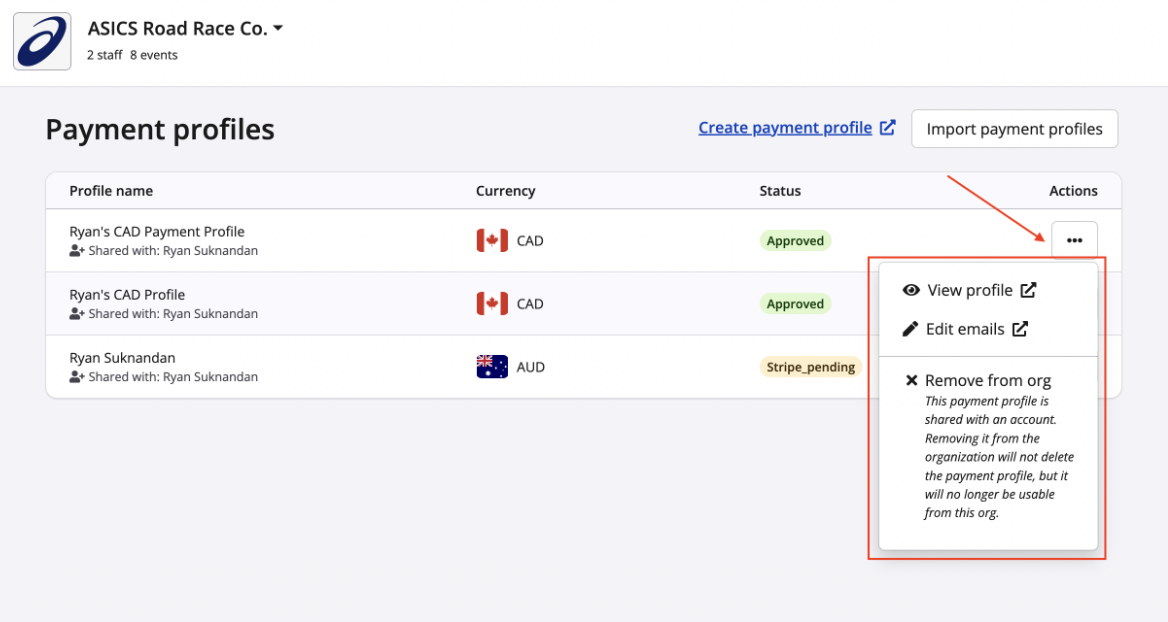Click the eye icon next to View profile

pos(911,290)
